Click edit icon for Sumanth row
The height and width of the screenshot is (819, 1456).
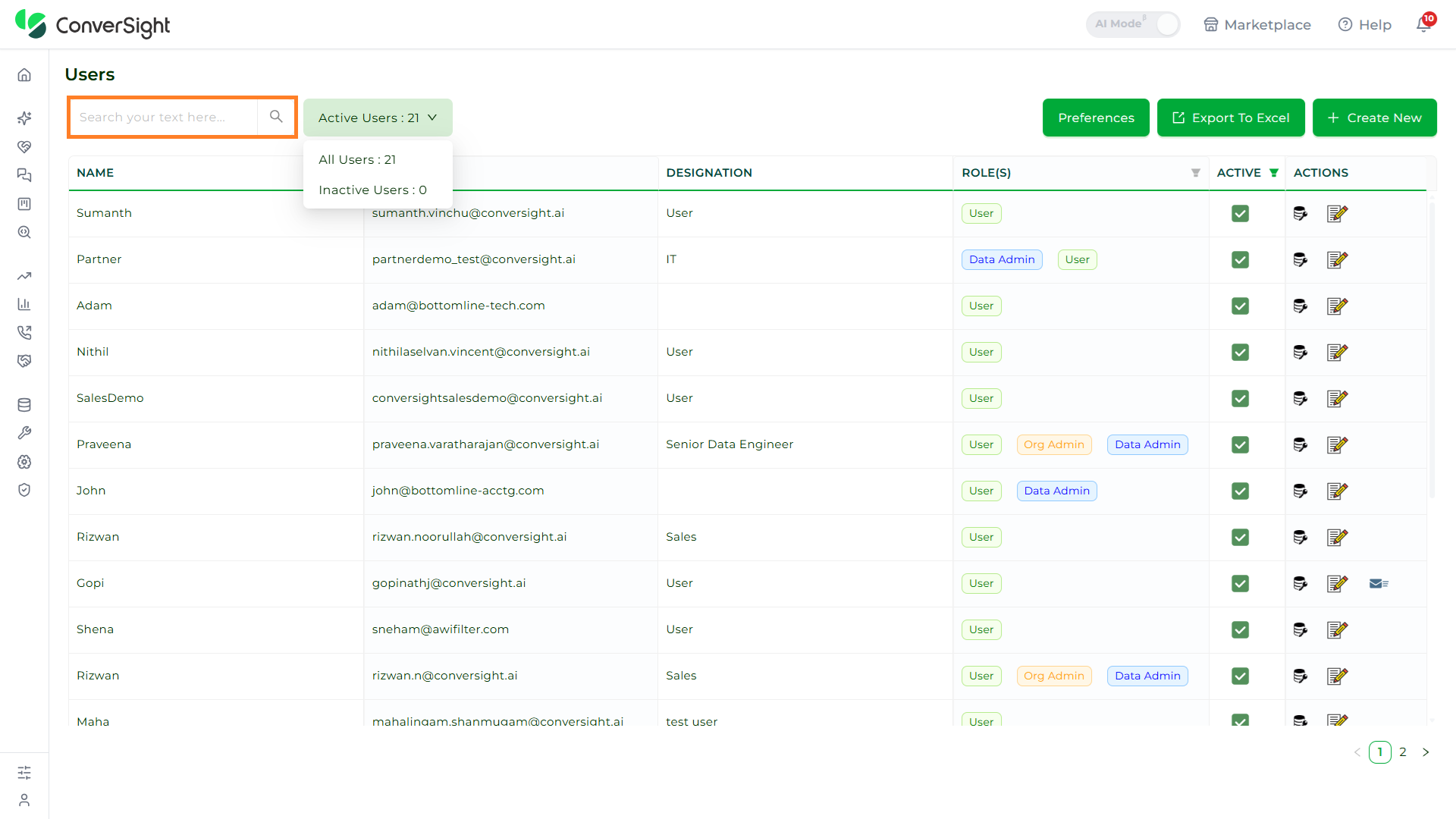(1337, 214)
